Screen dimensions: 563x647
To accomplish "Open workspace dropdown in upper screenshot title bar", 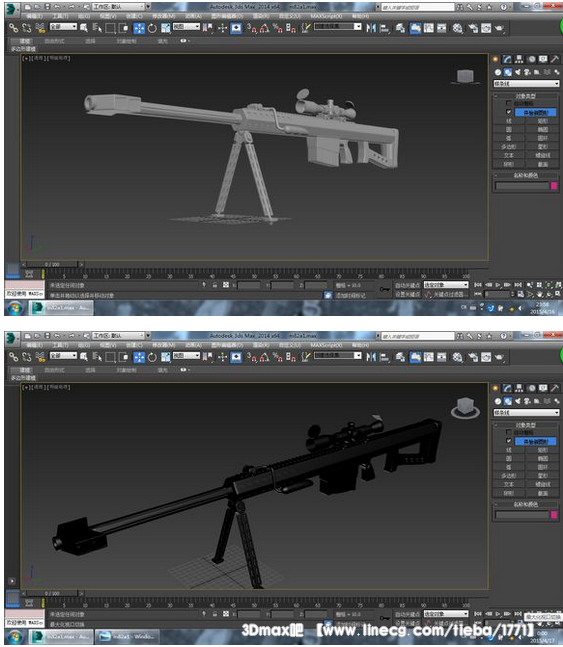I will pos(118,7).
